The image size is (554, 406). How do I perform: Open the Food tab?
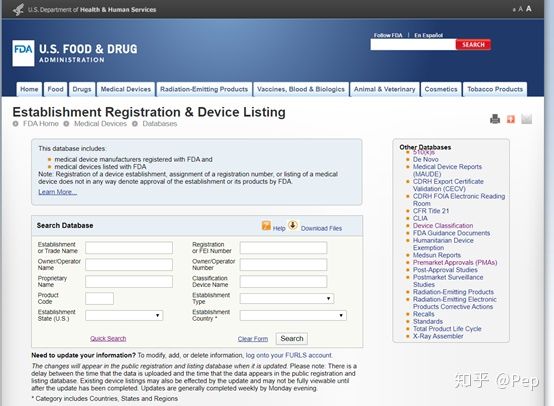coord(55,89)
